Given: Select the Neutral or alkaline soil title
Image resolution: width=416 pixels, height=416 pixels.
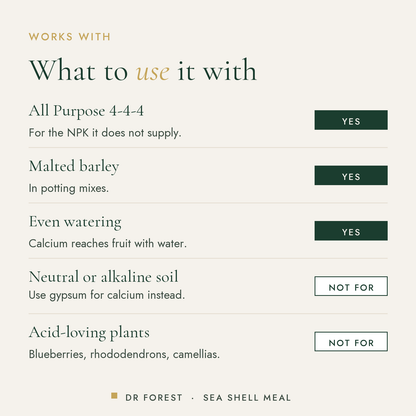Looking at the screenshot, I should (x=103, y=277).
